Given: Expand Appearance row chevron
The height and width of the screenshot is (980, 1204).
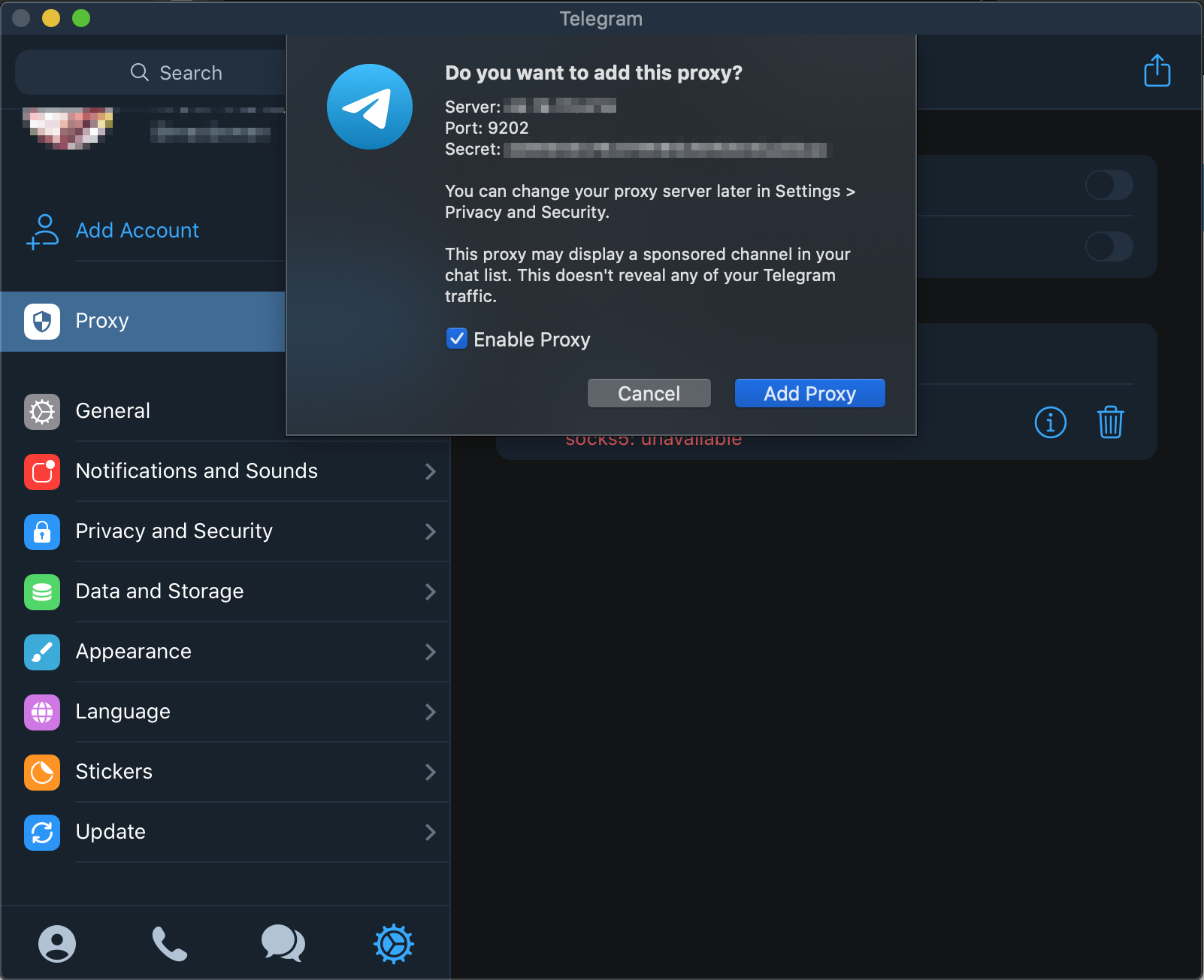Looking at the screenshot, I should pyautogui.click(x=431, y=652).
